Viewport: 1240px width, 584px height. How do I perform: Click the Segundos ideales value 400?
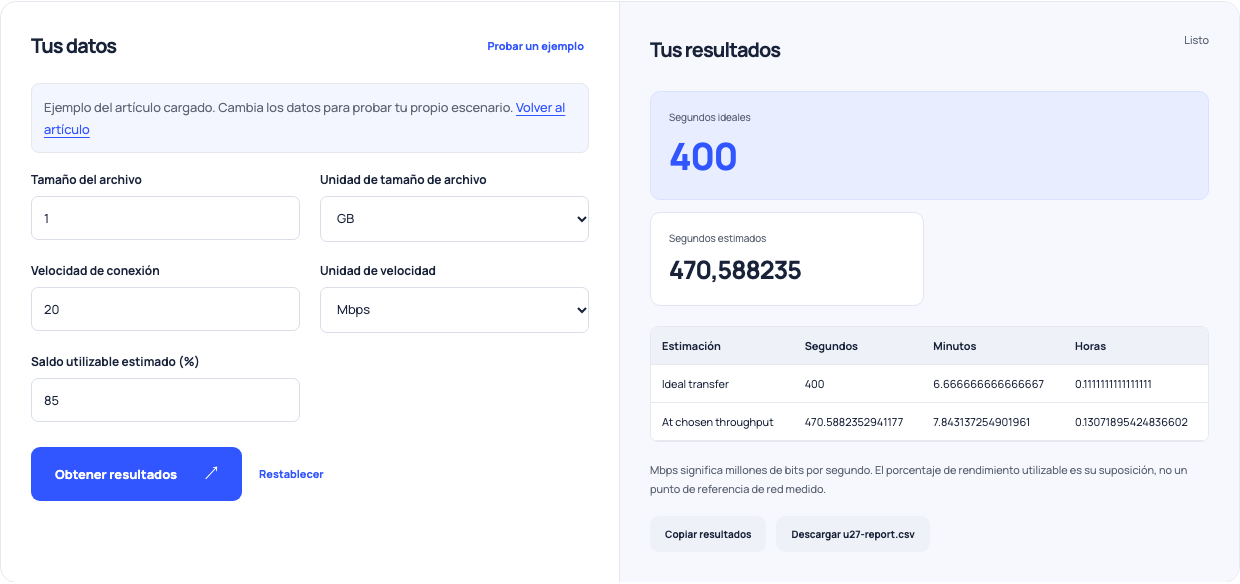pyautogui.click(x=703, y=157)
